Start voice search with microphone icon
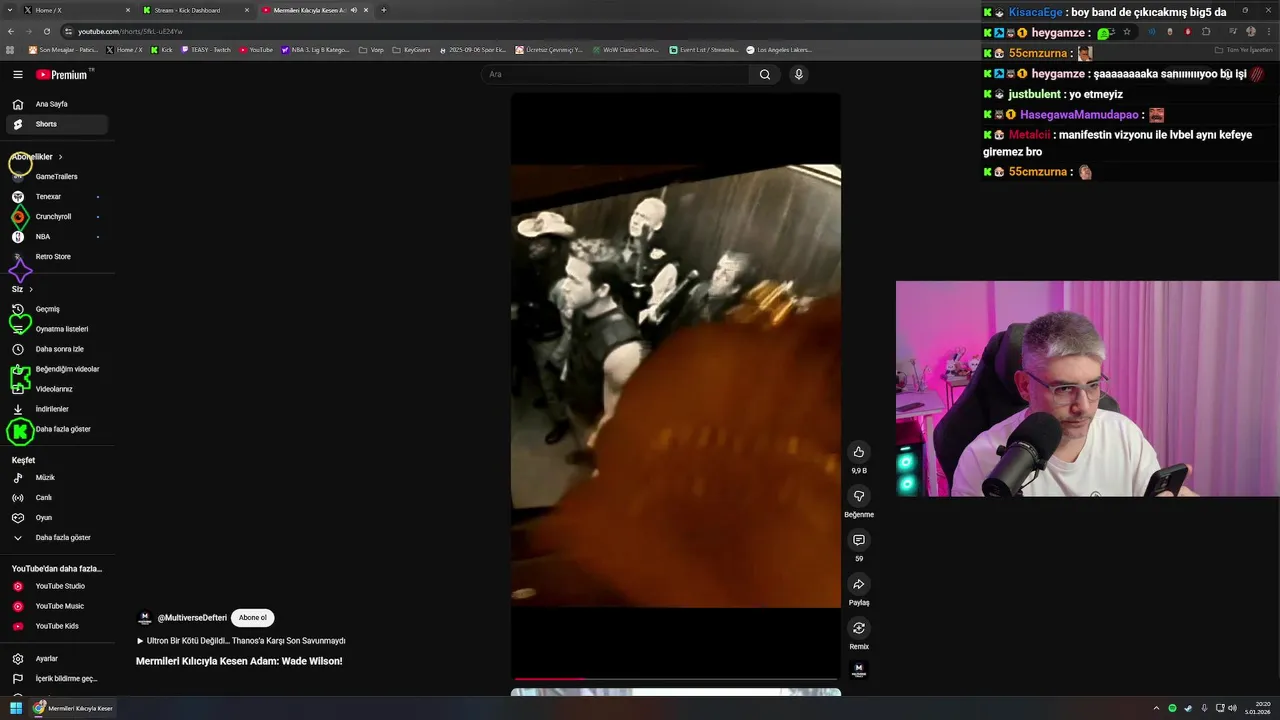 [798, 74]
